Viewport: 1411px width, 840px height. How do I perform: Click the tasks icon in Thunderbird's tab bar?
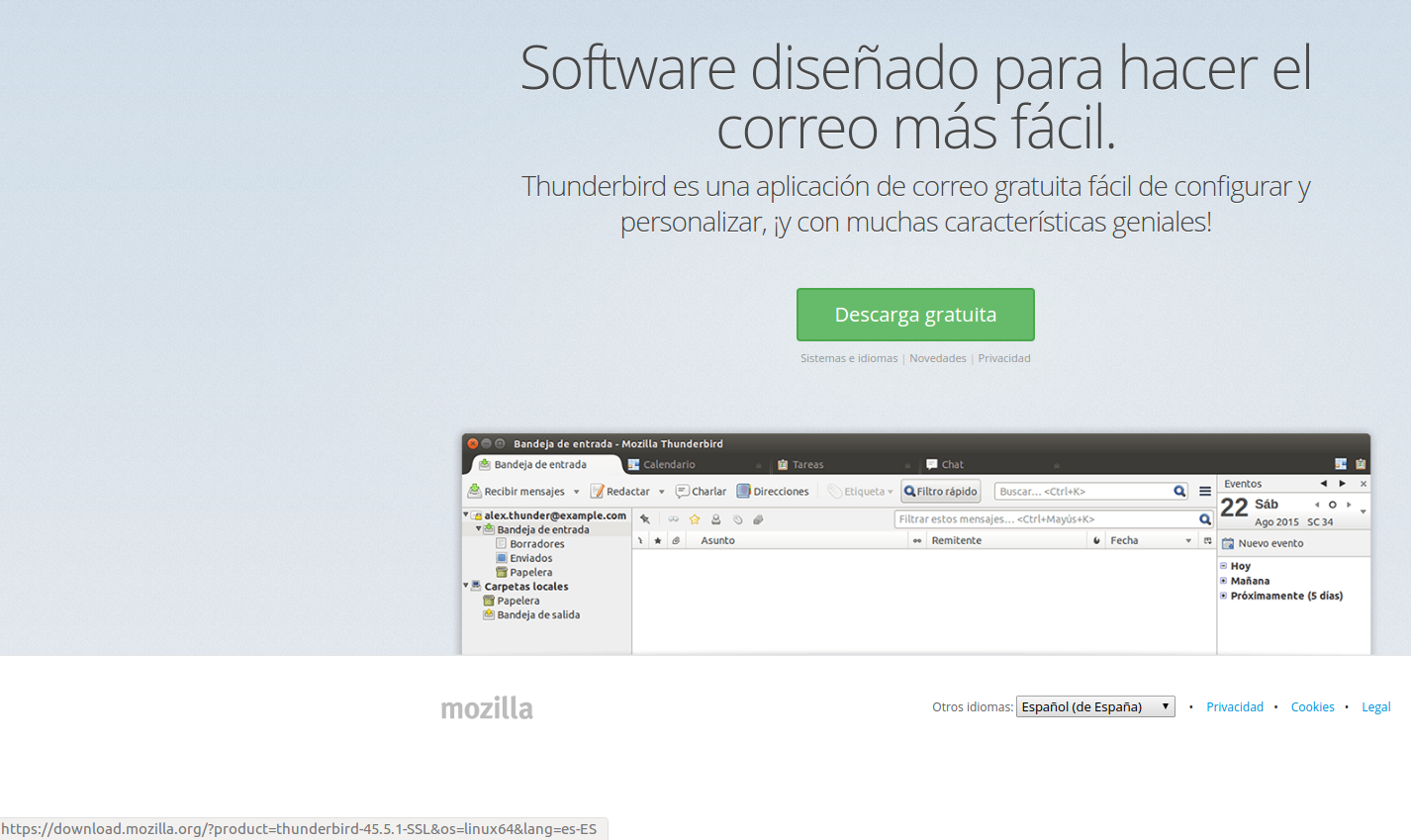[1361, 464]
